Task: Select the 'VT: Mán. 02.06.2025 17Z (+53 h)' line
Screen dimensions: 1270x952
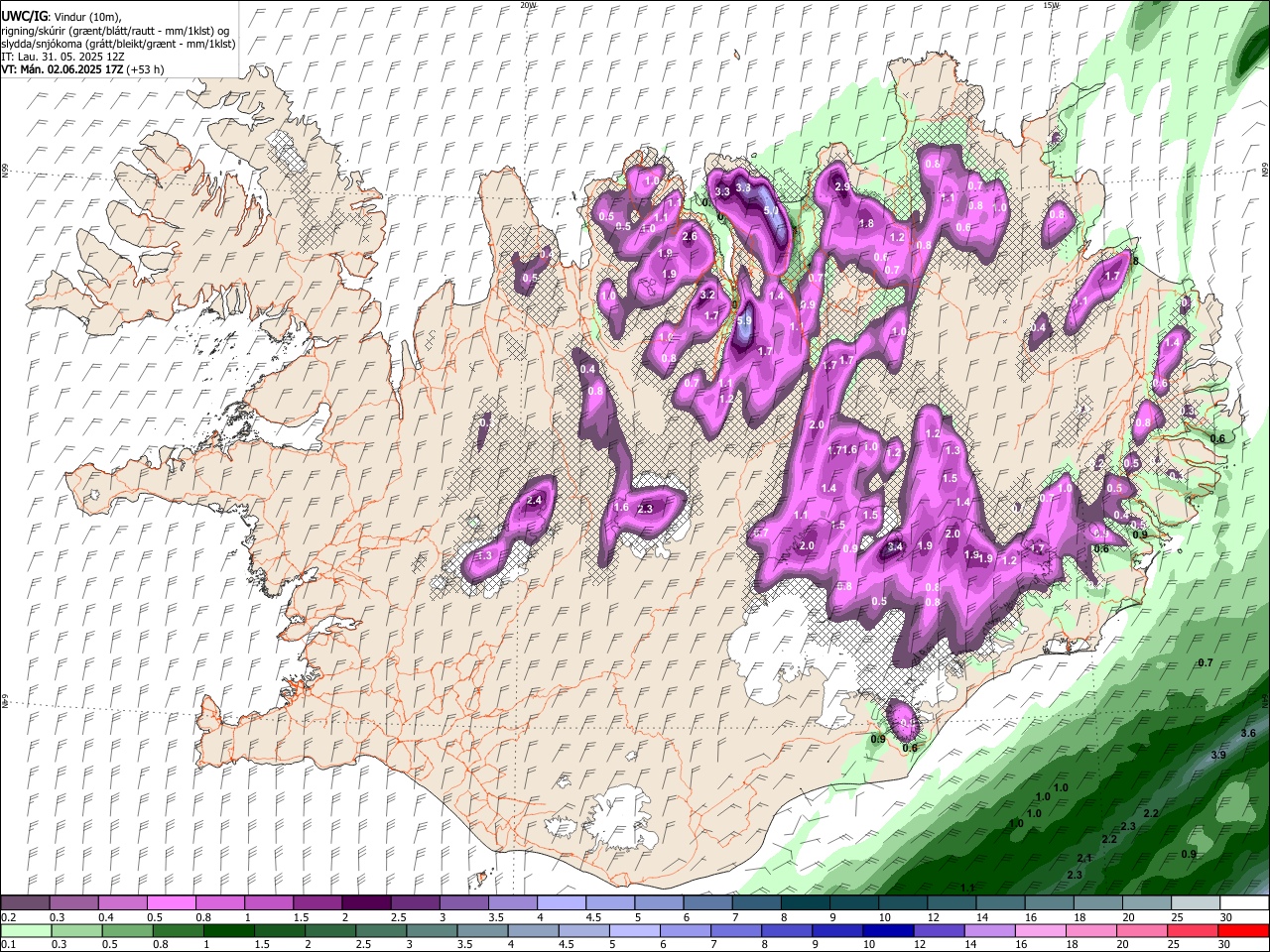Action: (x=82, y=69)
